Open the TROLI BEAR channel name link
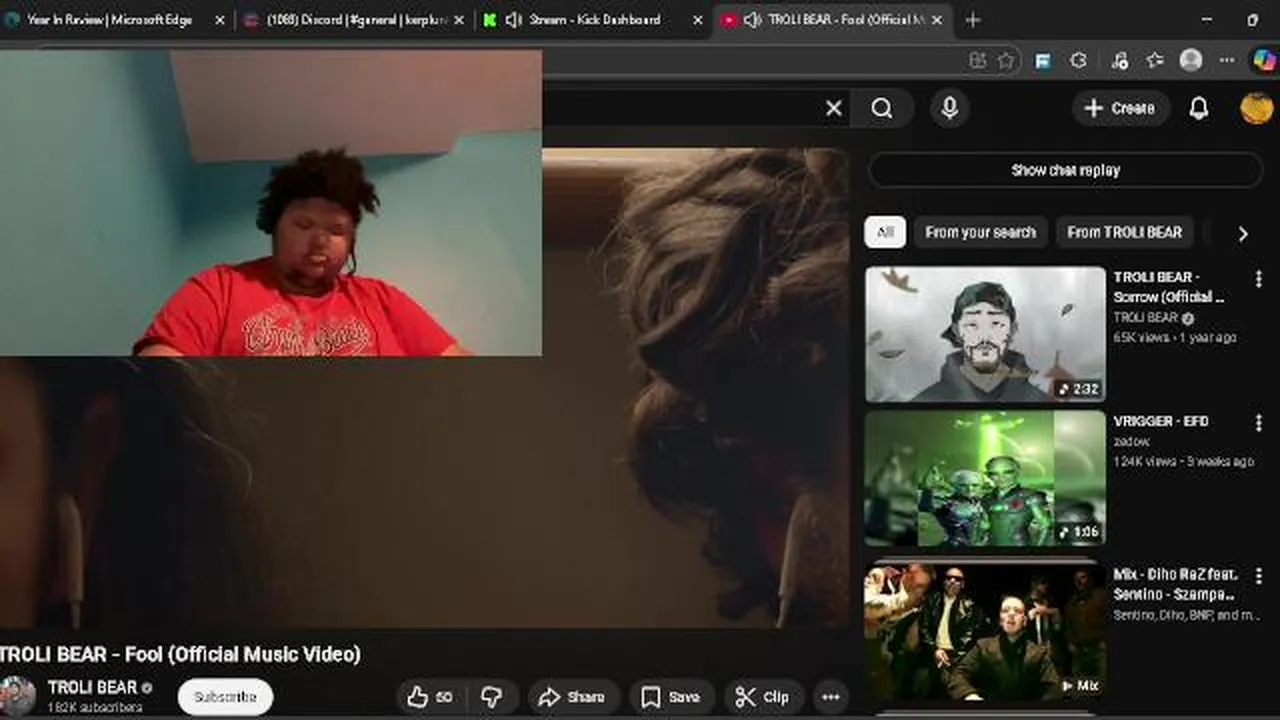The height and width of the screenshot is (720, 1280). [x=92, y=687]
